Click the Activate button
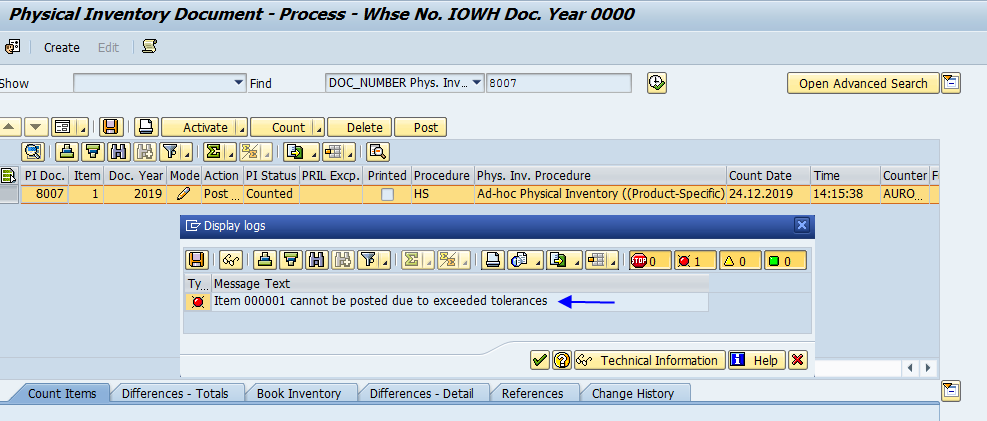987x421 pixels. click(x=199, y=127)
